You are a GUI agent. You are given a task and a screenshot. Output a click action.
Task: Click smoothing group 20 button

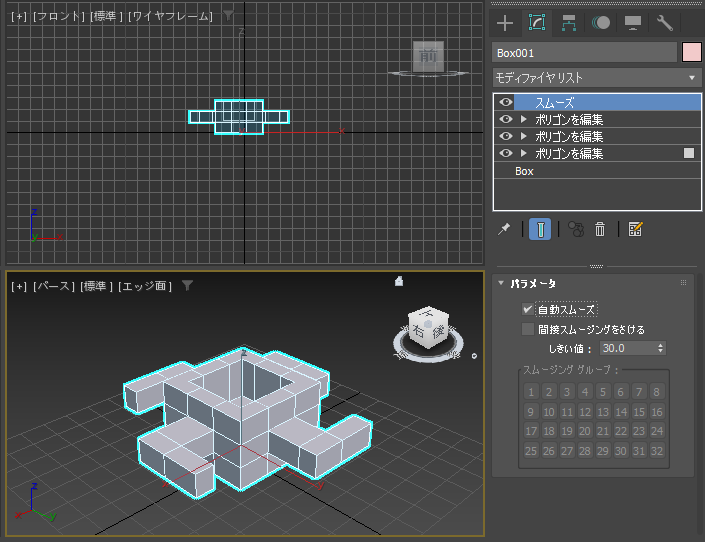tap(585, 431)
